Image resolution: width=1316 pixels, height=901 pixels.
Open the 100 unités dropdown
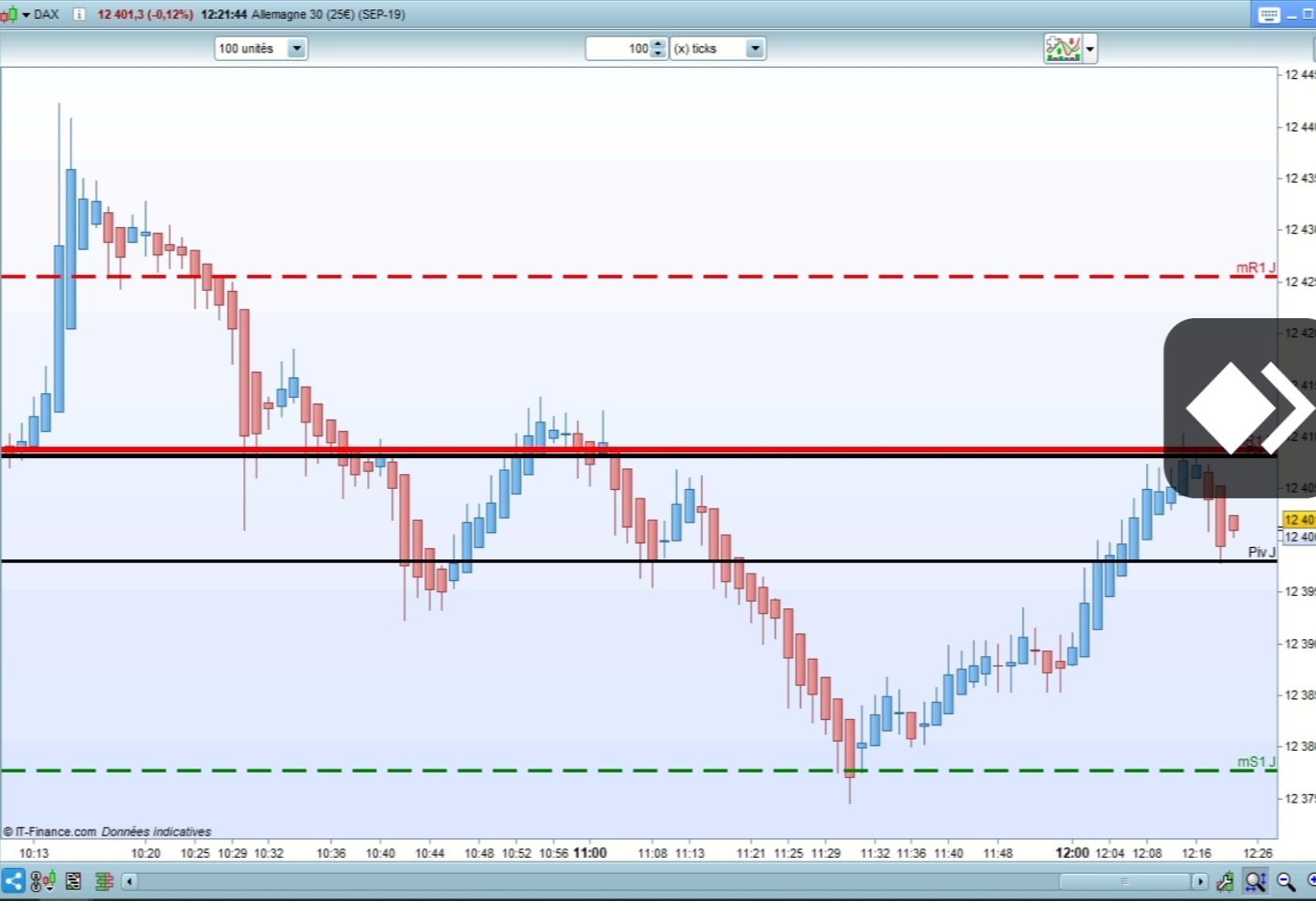pos(261,48)
